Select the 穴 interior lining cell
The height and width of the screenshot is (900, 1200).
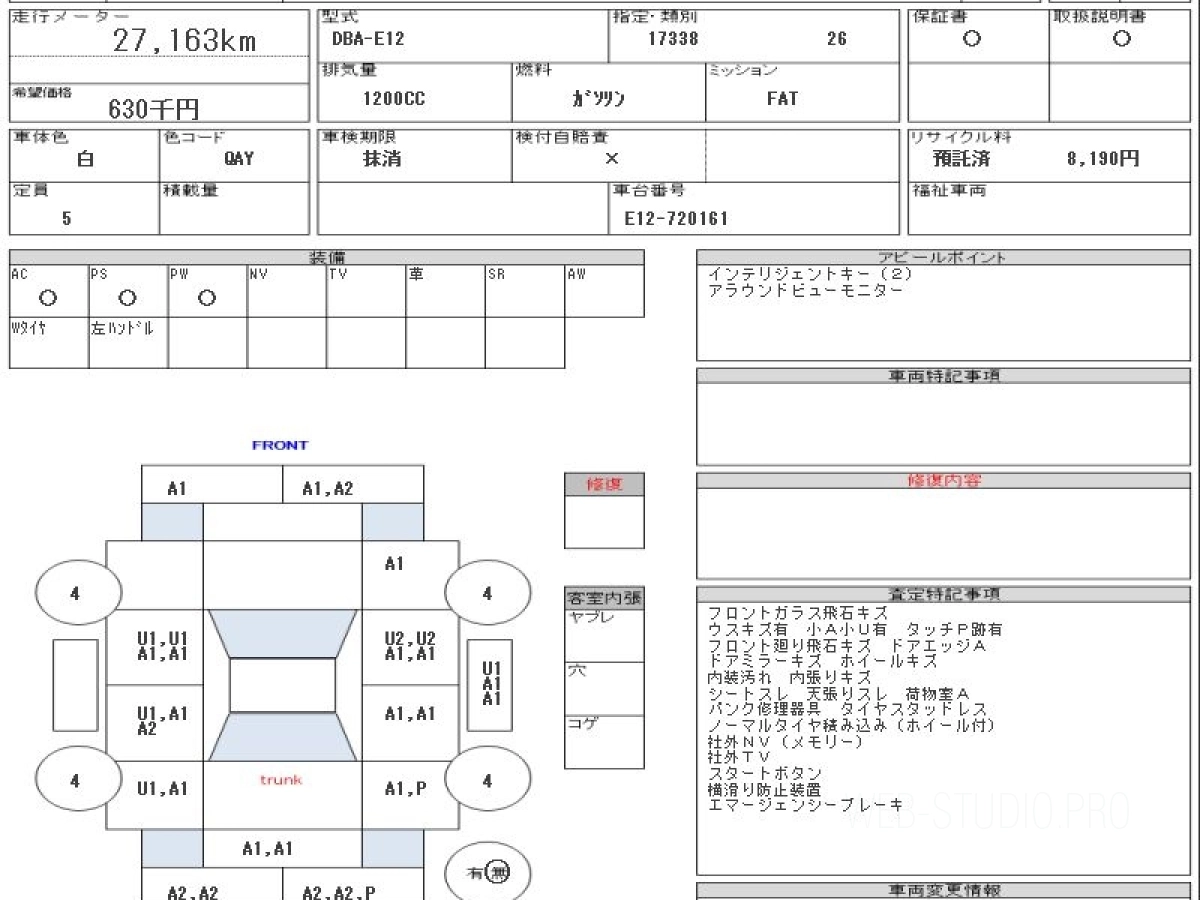tap(604, 688)
